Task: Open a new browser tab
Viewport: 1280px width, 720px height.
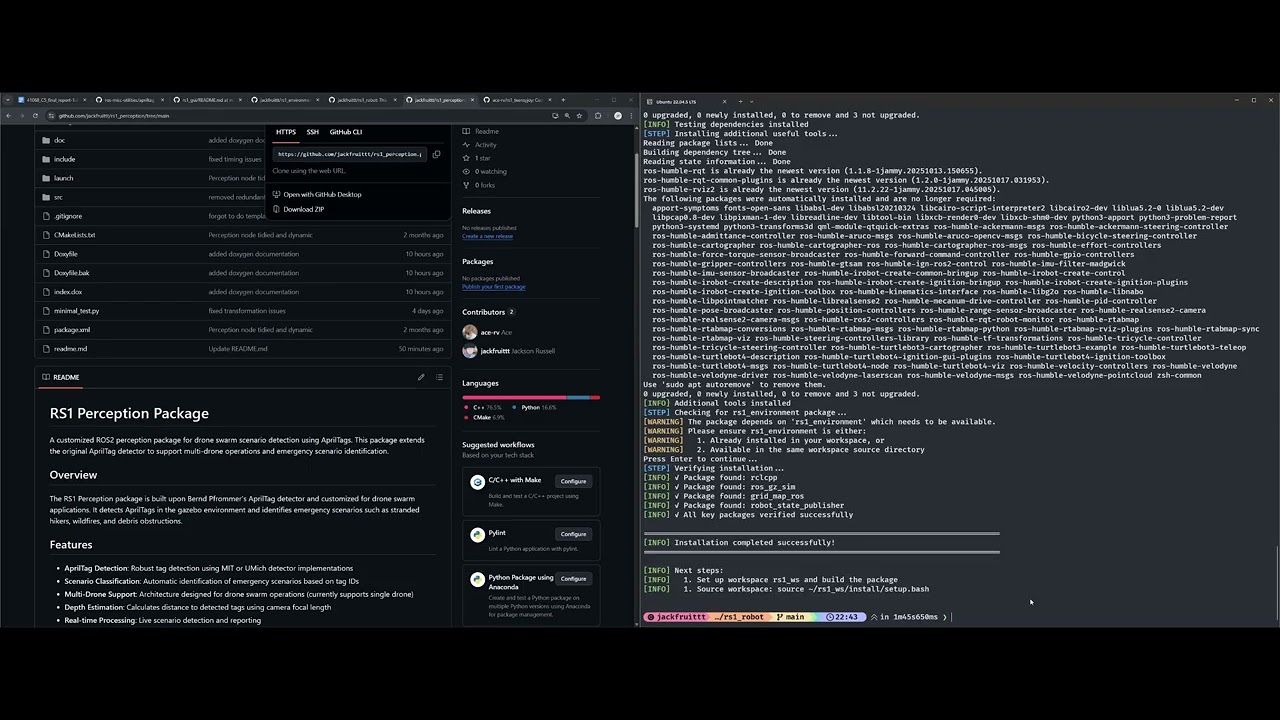Action: (x=563, y=100)
